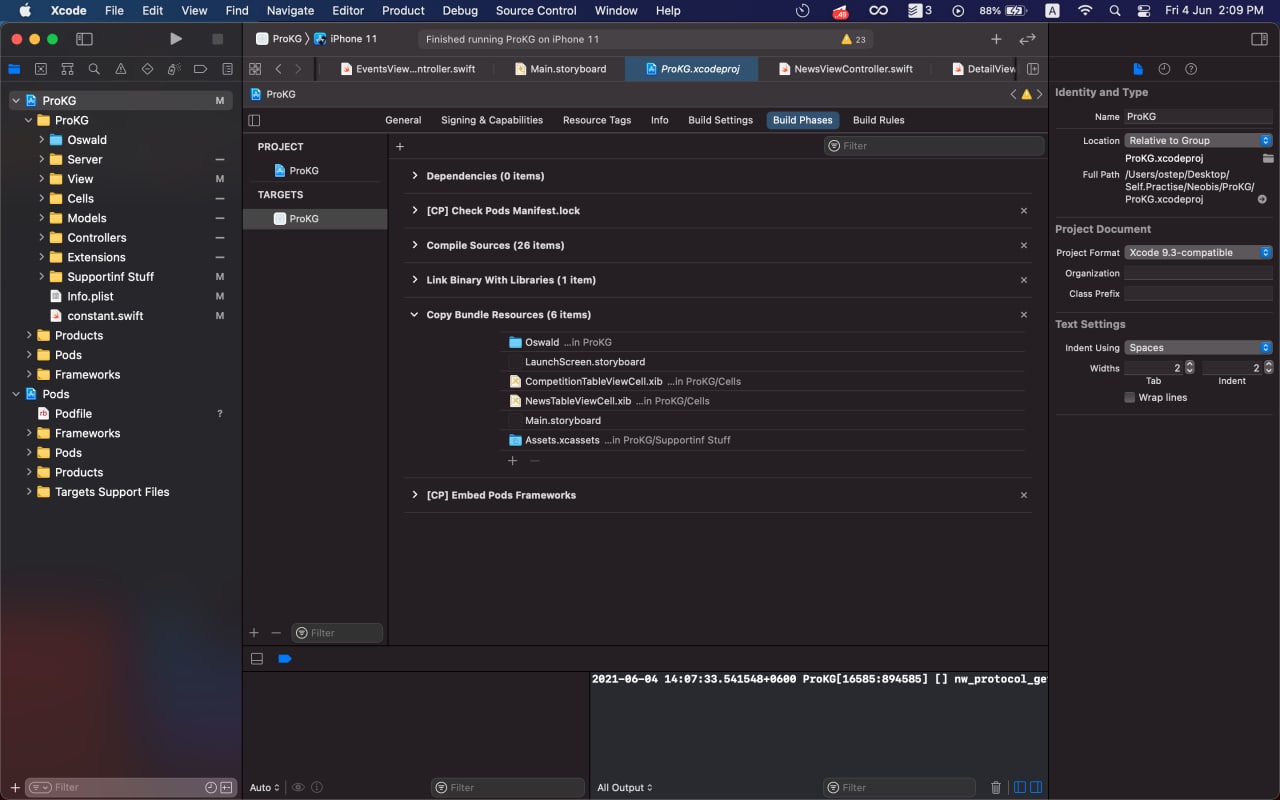Add editor on right split button
The image size is (1280, 800).
pos(1033,69)
